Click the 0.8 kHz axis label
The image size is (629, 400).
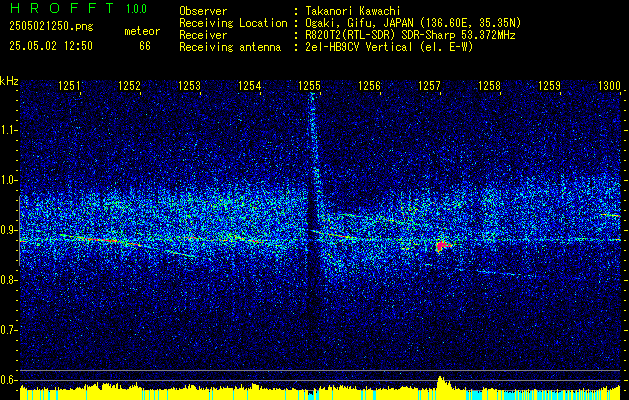(x=9, y=280)
